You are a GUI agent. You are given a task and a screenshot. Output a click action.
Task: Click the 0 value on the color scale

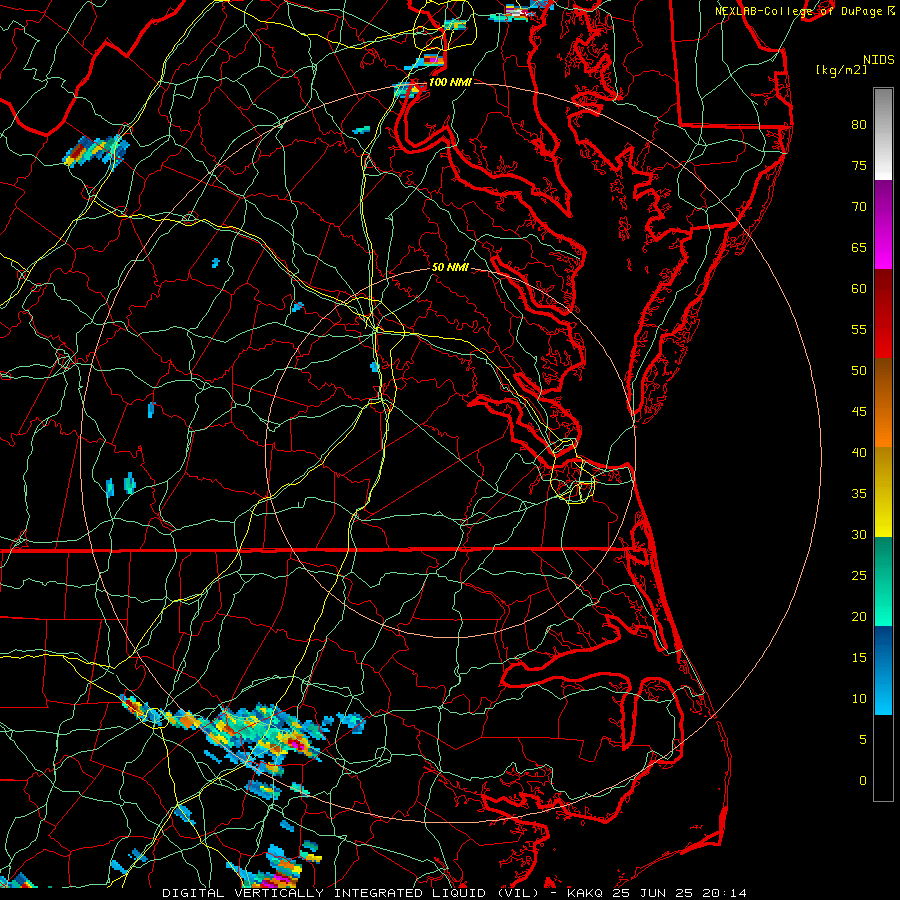(863, 781)
